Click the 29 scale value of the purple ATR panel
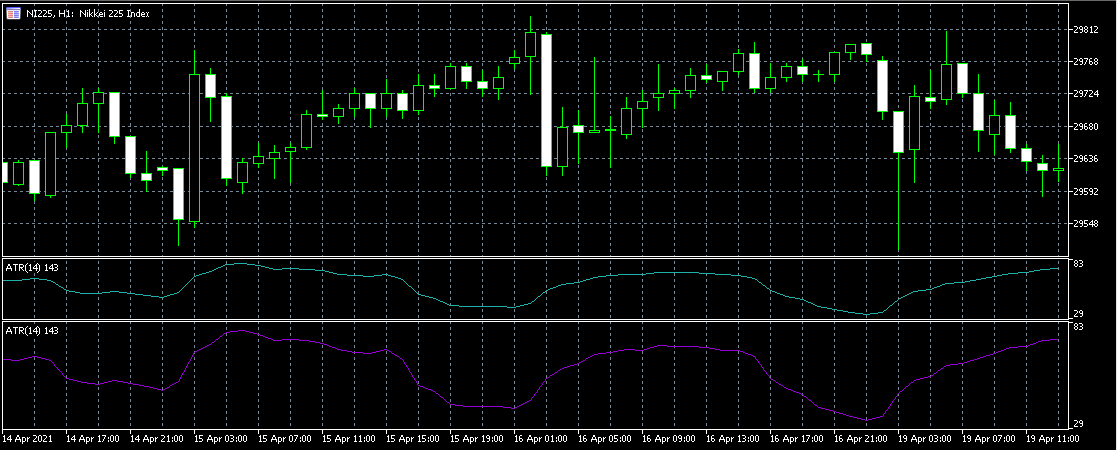Screen dimensions: 1117x450 point(1079,422)
